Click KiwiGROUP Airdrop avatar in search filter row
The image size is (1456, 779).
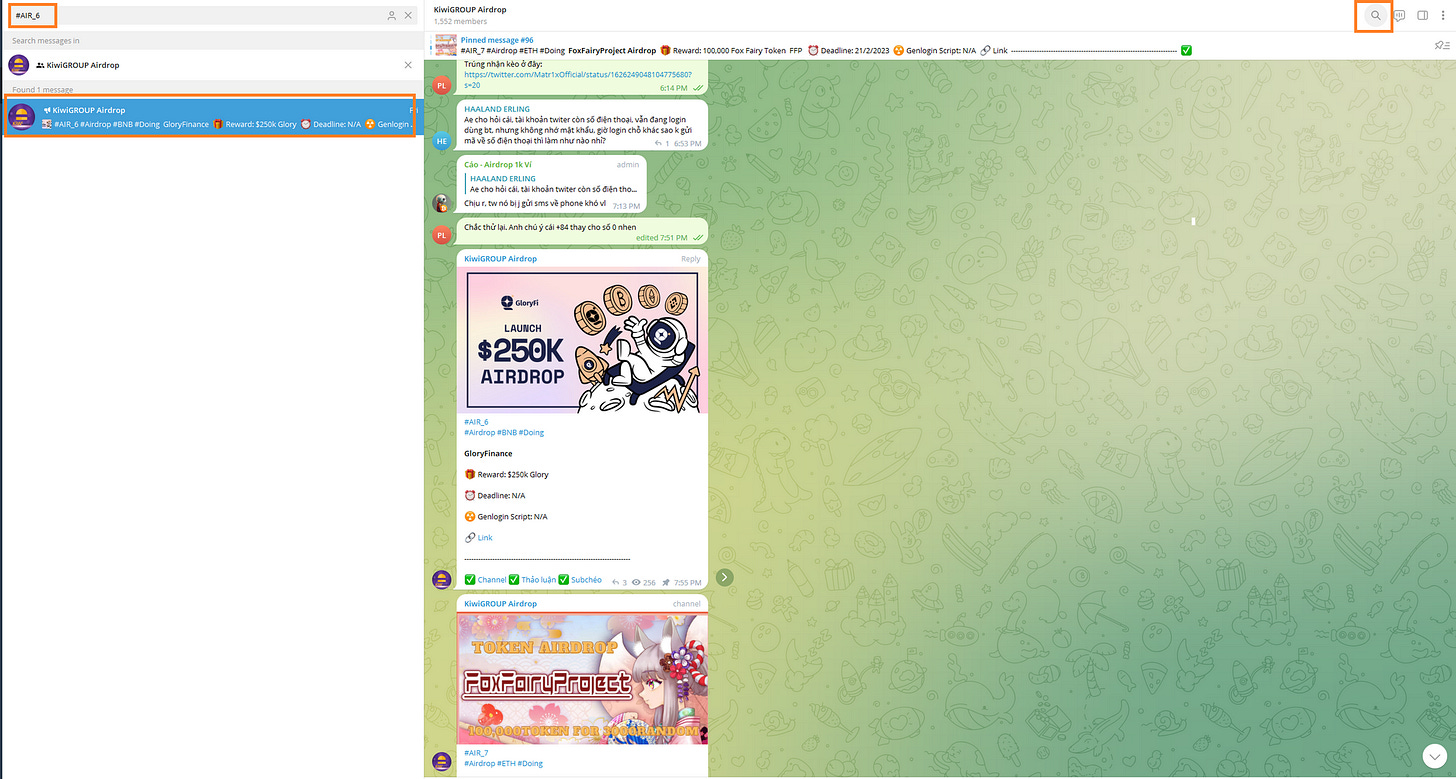pyautogui.click(x=18, y=65)
